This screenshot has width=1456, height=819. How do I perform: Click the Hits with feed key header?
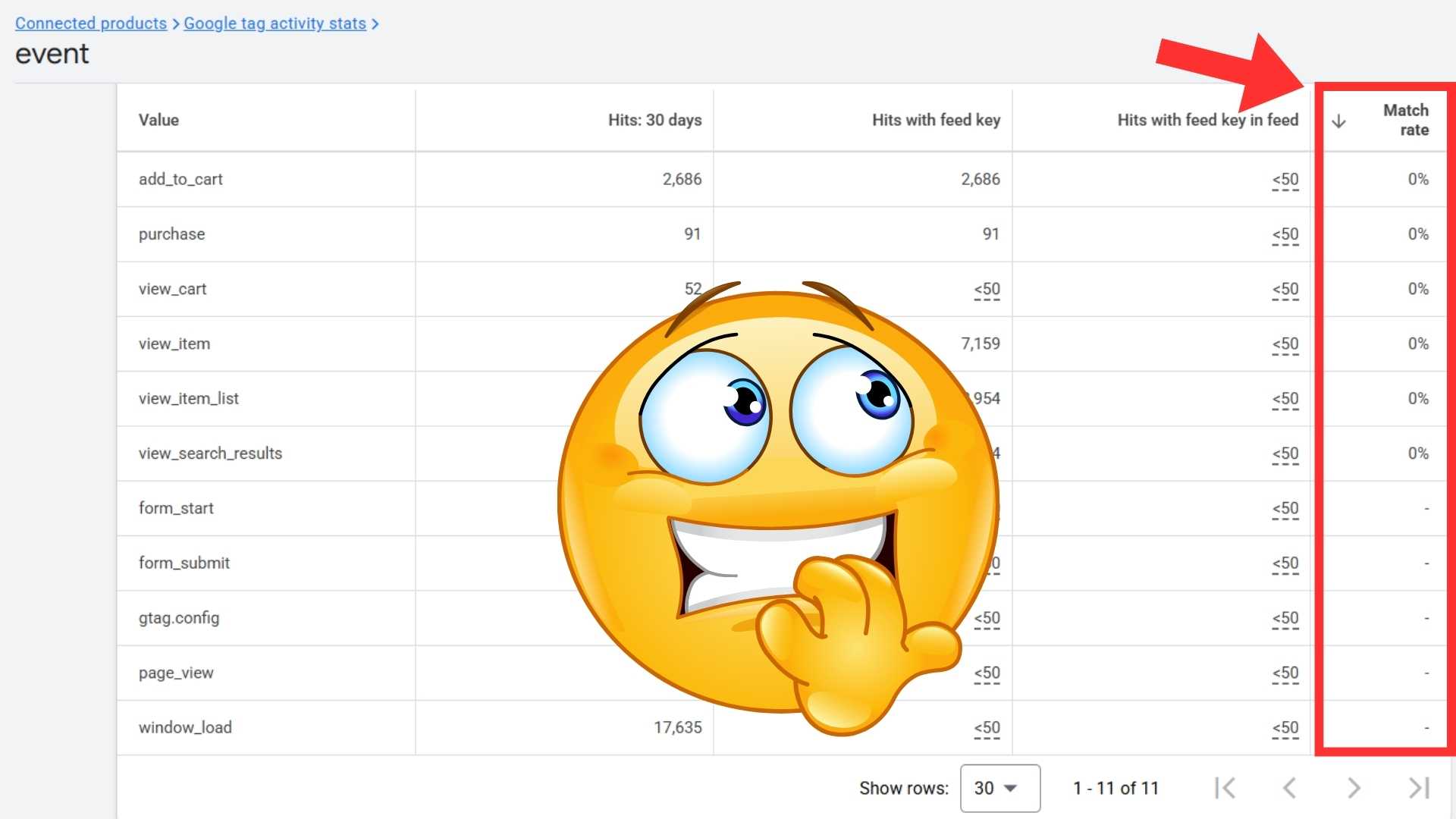coord(936,120)
